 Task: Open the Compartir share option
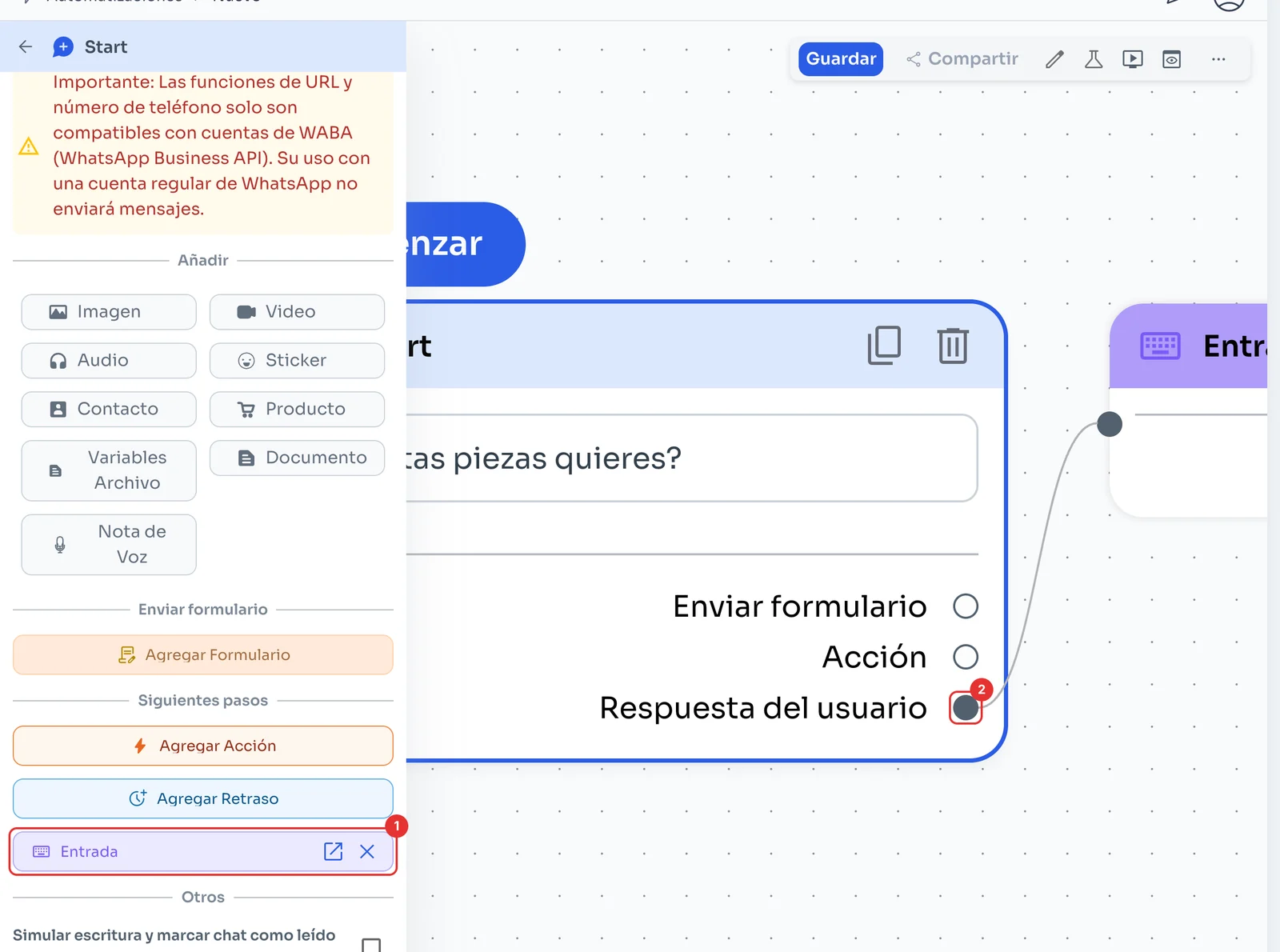[x=962, y=59]
